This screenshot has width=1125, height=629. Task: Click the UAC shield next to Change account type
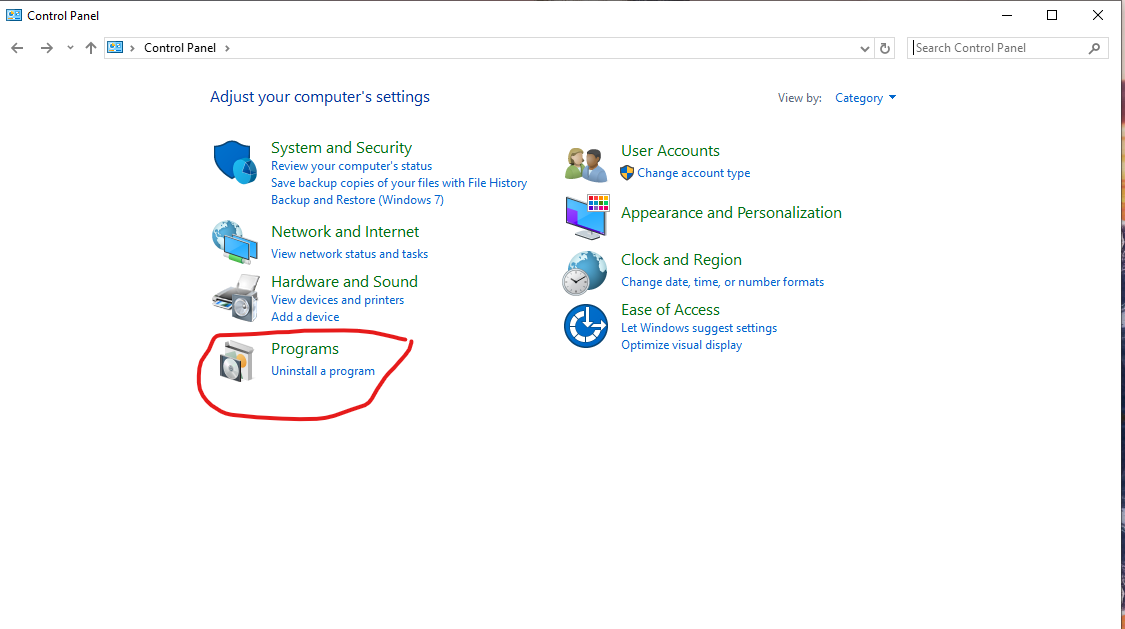pyautogui.click(x=627, y=173)
